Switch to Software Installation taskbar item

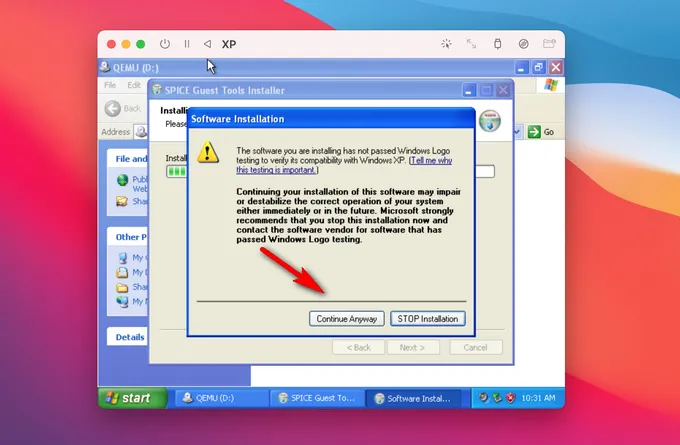coord(412,398)
